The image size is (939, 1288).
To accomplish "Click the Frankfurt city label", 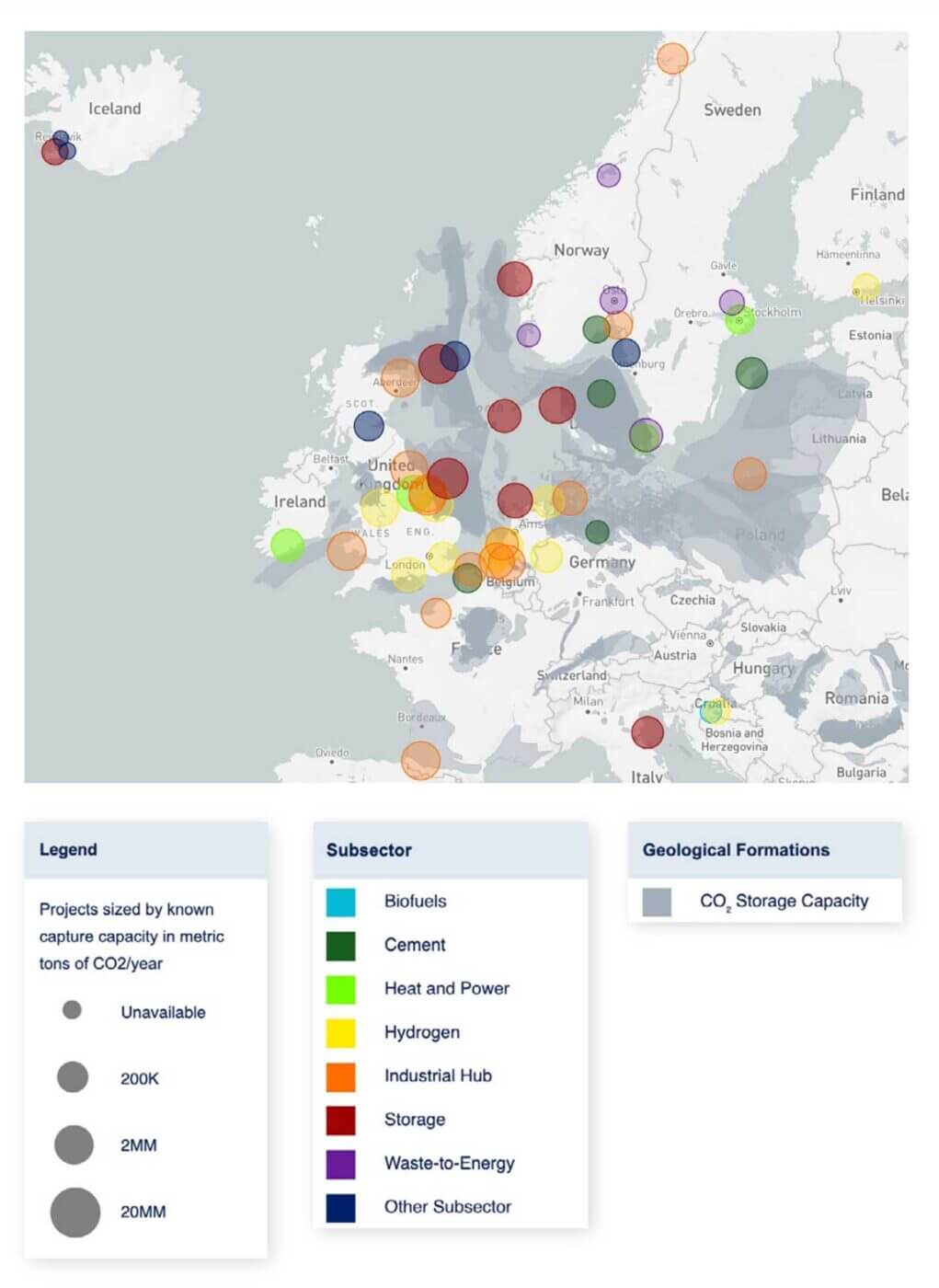I will pyautogui.click(x=608, y=601).
